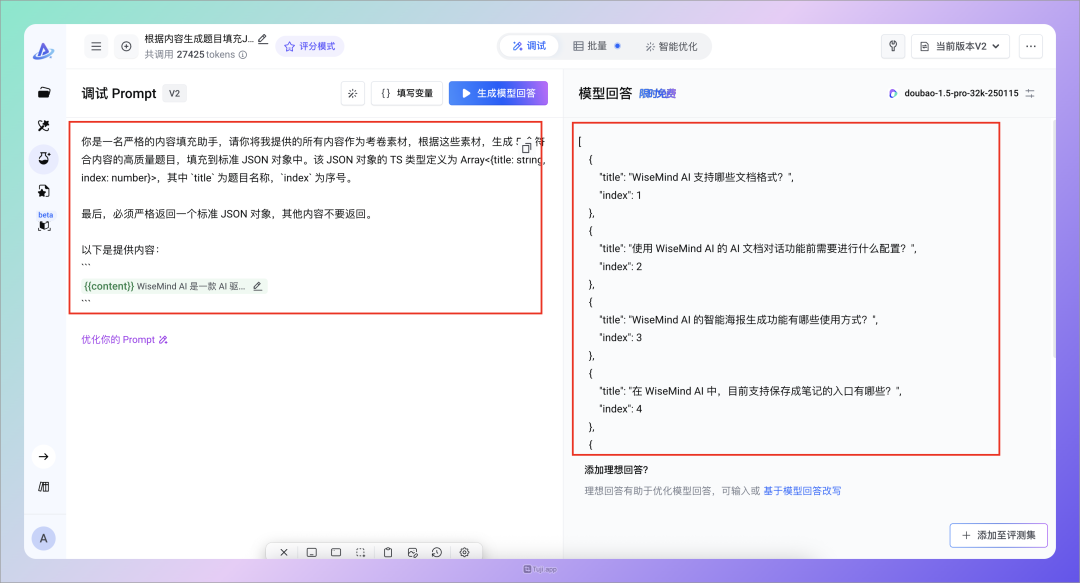Image resolution: width=1080 pixels, height=583 pixels.
Task: Click the lightbulb icon in top bar
Action: (892, 46)
